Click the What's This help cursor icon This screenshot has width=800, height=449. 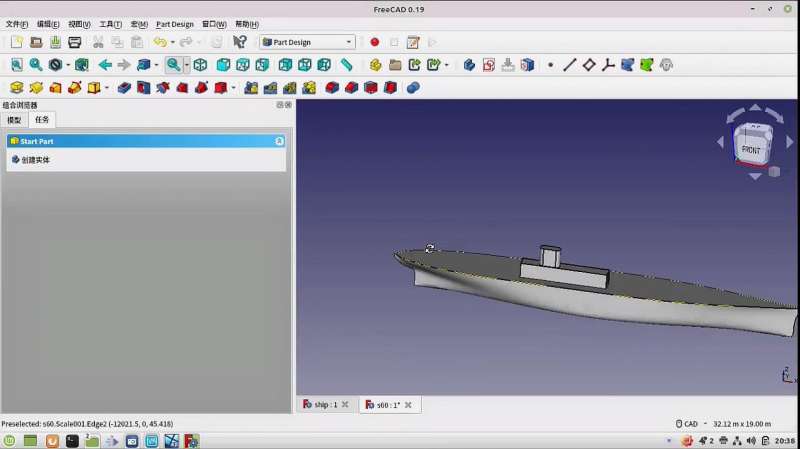tap(240, 42)
